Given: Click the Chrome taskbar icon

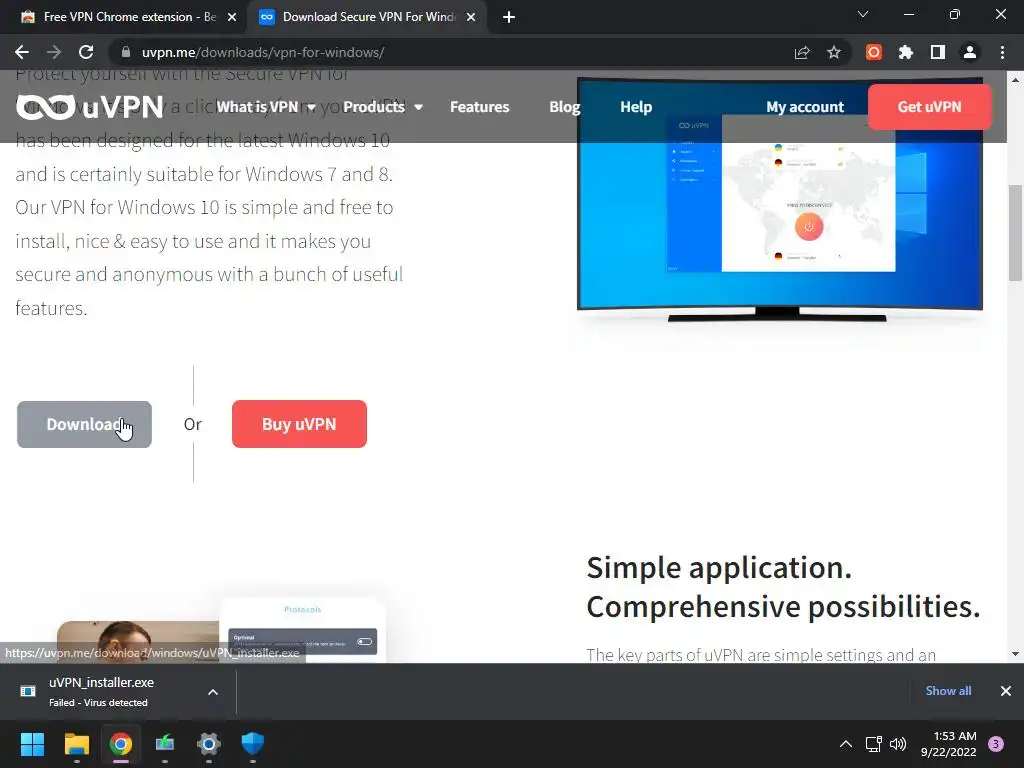Looking at the screenshot, I should (121, 744).
